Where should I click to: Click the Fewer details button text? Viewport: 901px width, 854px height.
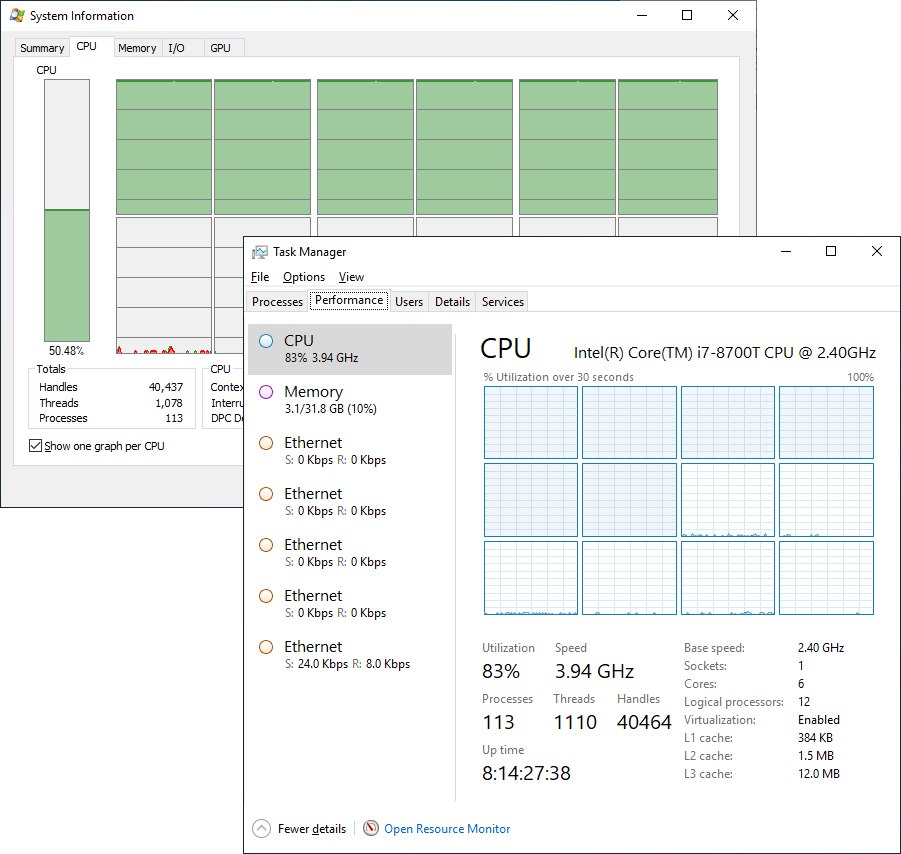point(312,829)
